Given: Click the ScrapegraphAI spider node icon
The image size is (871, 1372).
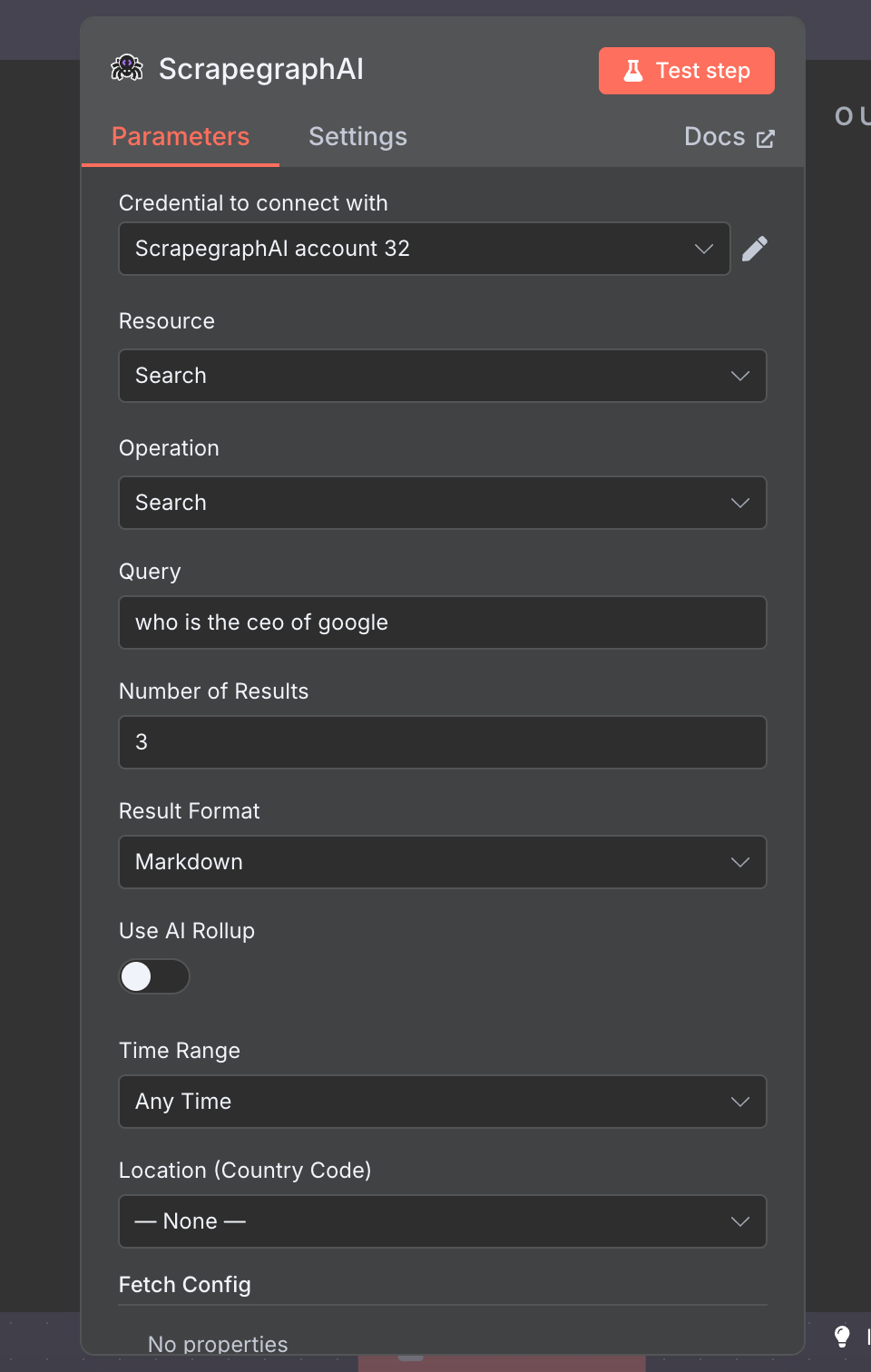Looking at the screenshot, I should coord(127,68).
